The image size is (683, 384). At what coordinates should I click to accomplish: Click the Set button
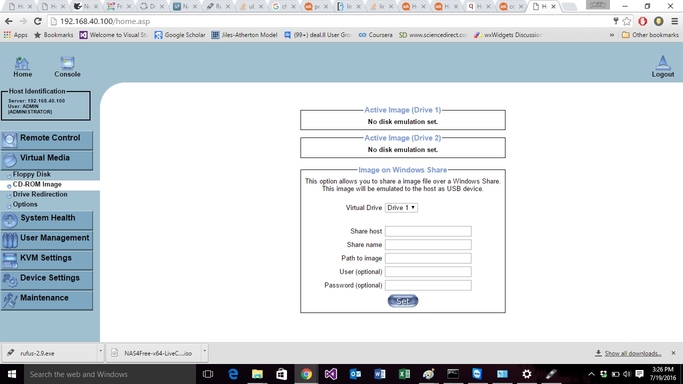pyautogui.click(x=402, y=301)
